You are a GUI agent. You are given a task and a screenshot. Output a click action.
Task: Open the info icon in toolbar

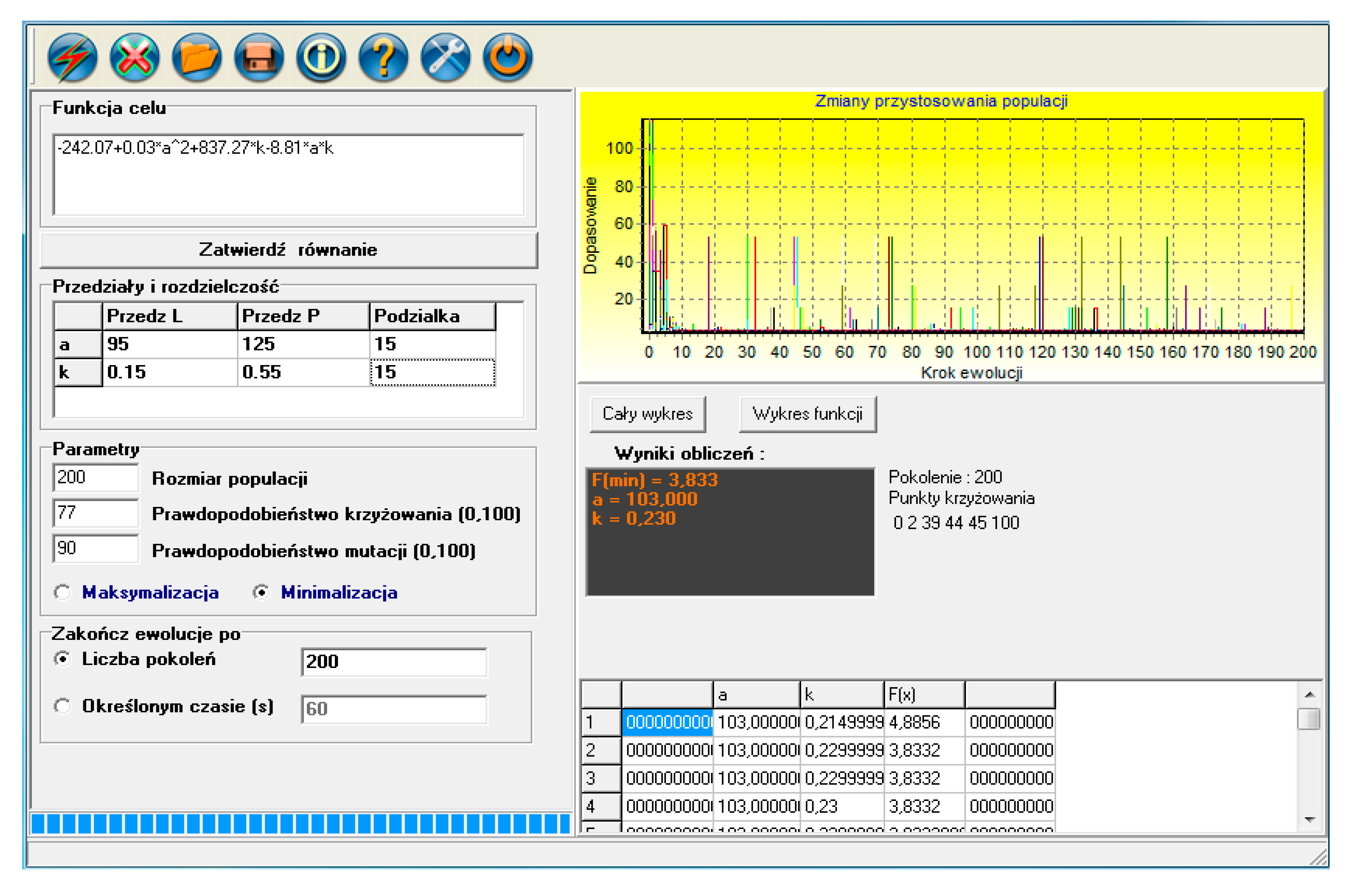[321, 57]
